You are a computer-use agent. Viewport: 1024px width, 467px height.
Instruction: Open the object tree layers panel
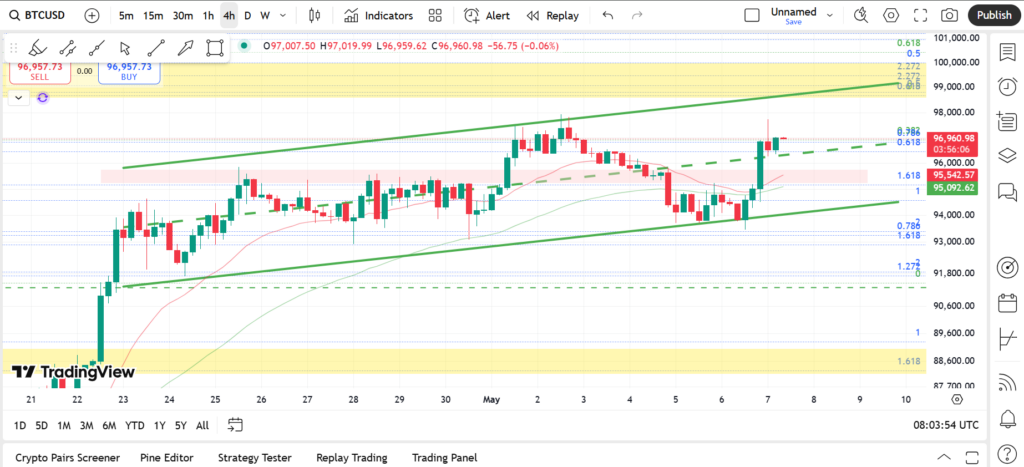tap(1008, 155)
